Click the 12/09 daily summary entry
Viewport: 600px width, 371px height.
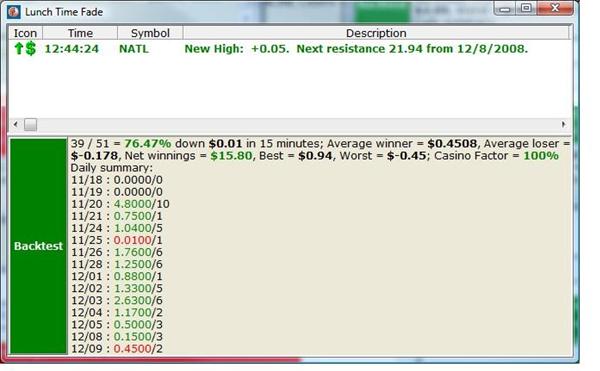pos(117,349)
